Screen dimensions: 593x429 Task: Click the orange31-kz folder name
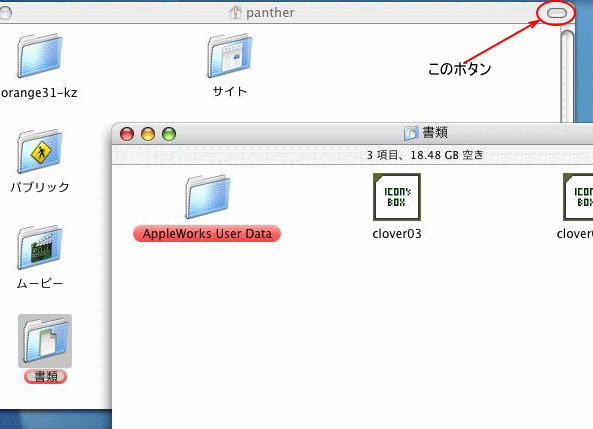click(x=39, y=93)
